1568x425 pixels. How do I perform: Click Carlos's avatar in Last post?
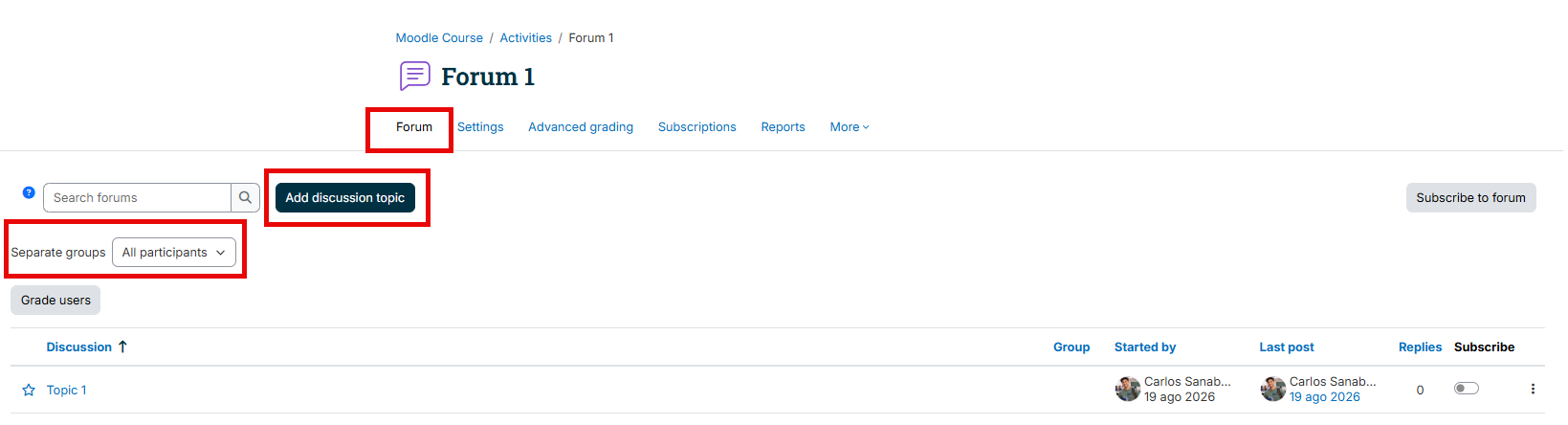click(x=1272, y=389)
